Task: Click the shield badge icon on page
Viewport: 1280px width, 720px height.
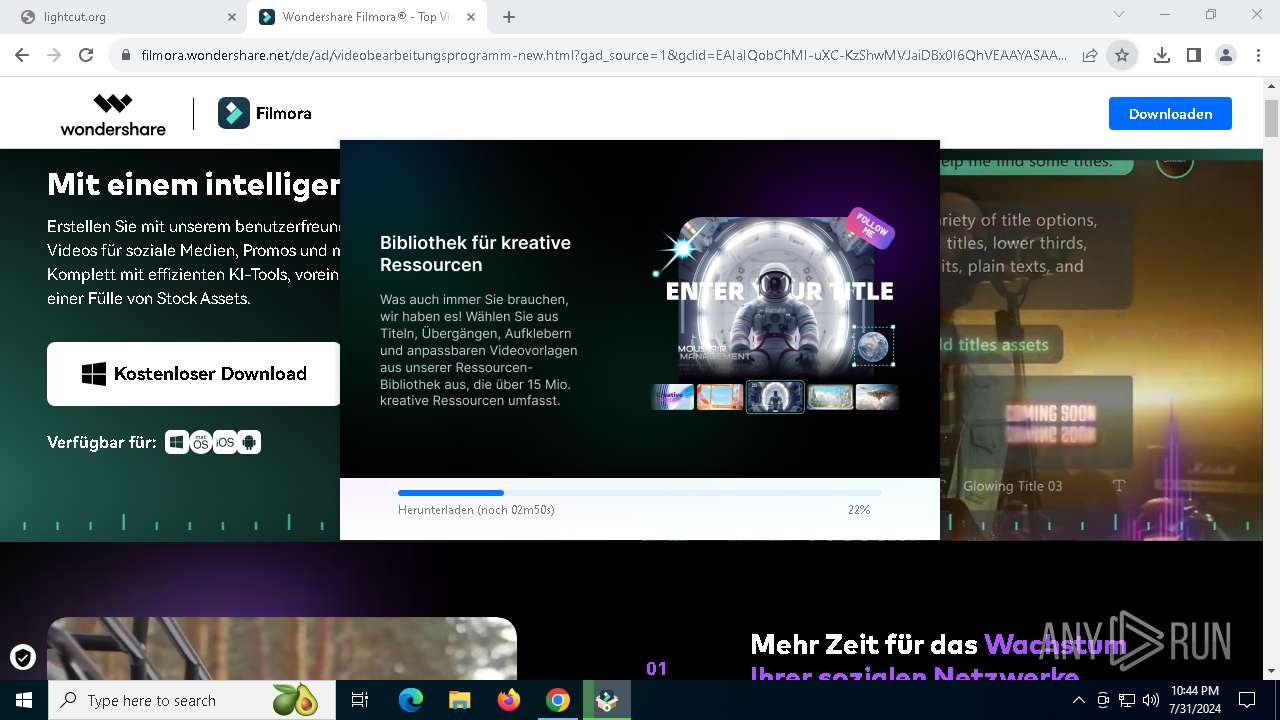Action: tap(23, 657)
